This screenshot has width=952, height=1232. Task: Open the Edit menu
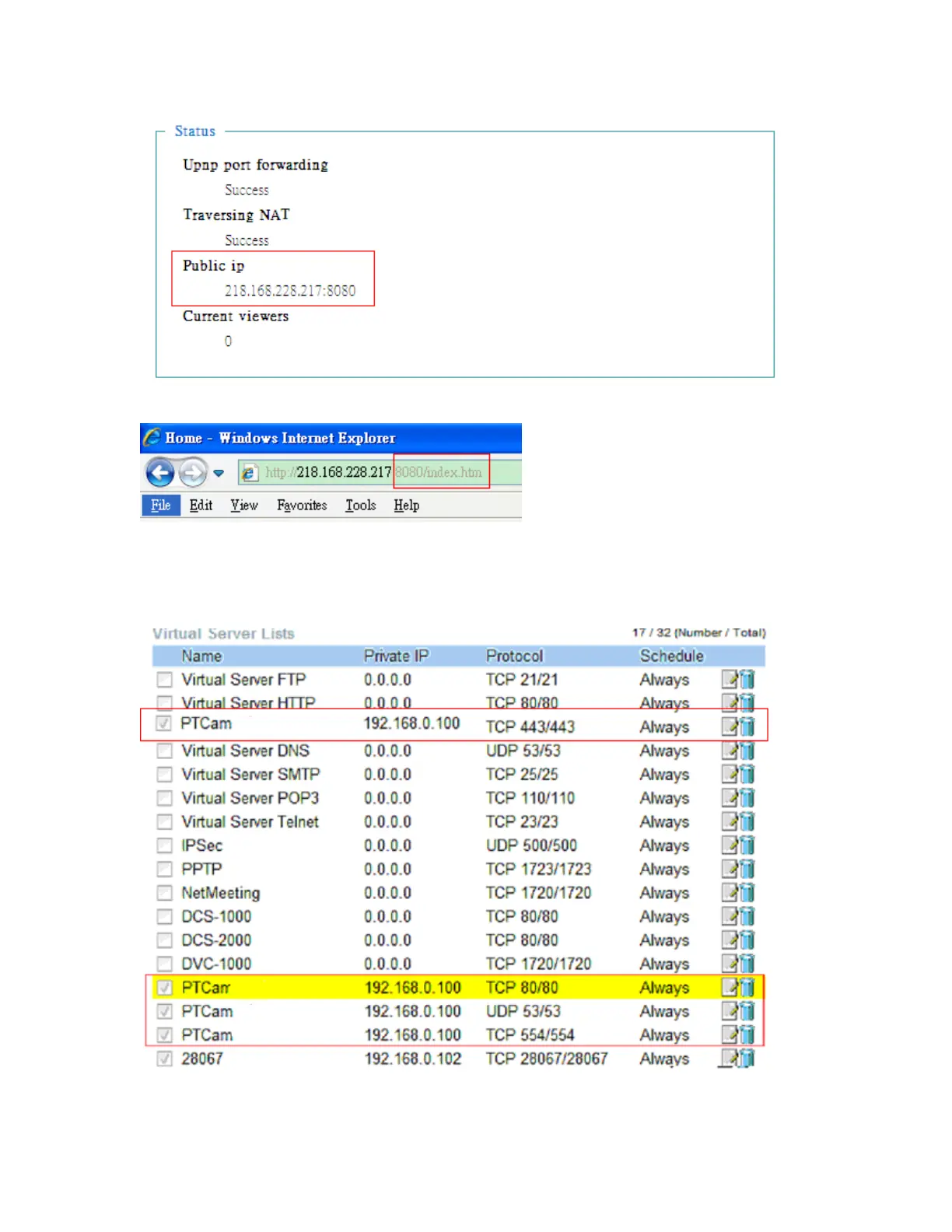(x=201, y=506)
